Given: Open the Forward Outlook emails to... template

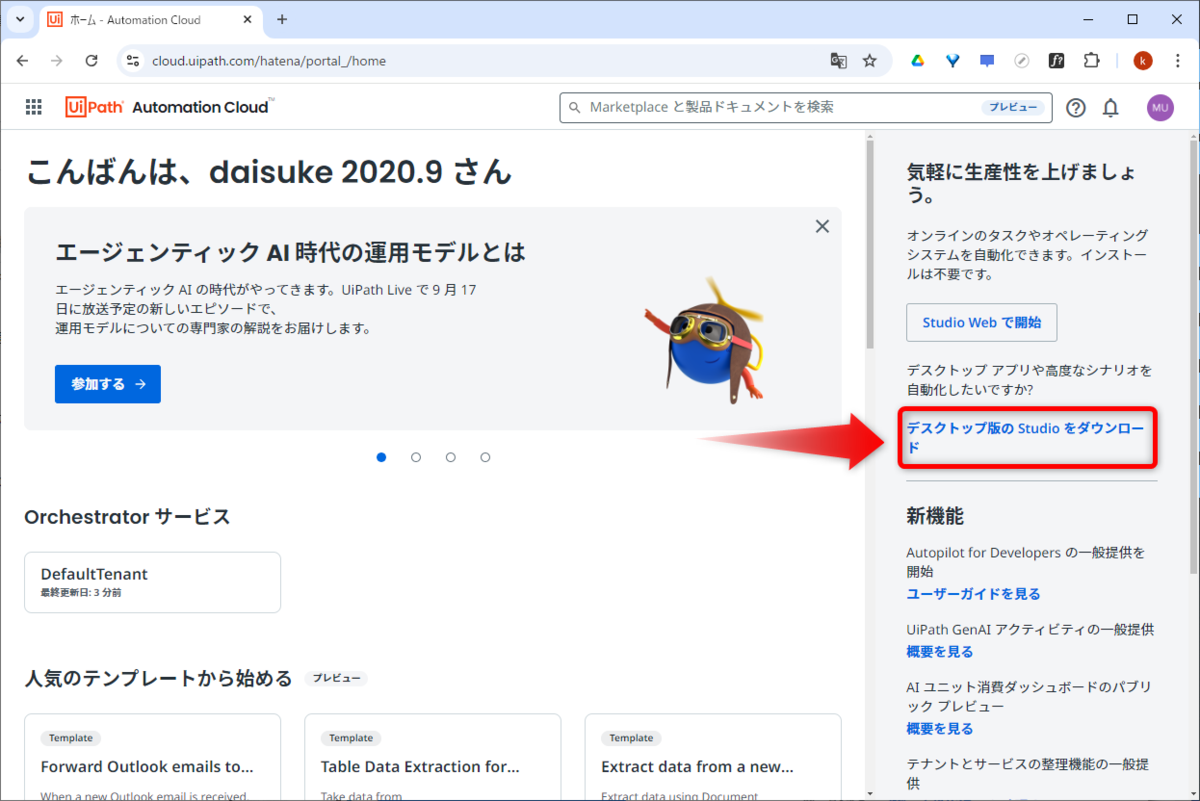Looking at the screenshot, I should pyautogui.click(x=152, y=757).
